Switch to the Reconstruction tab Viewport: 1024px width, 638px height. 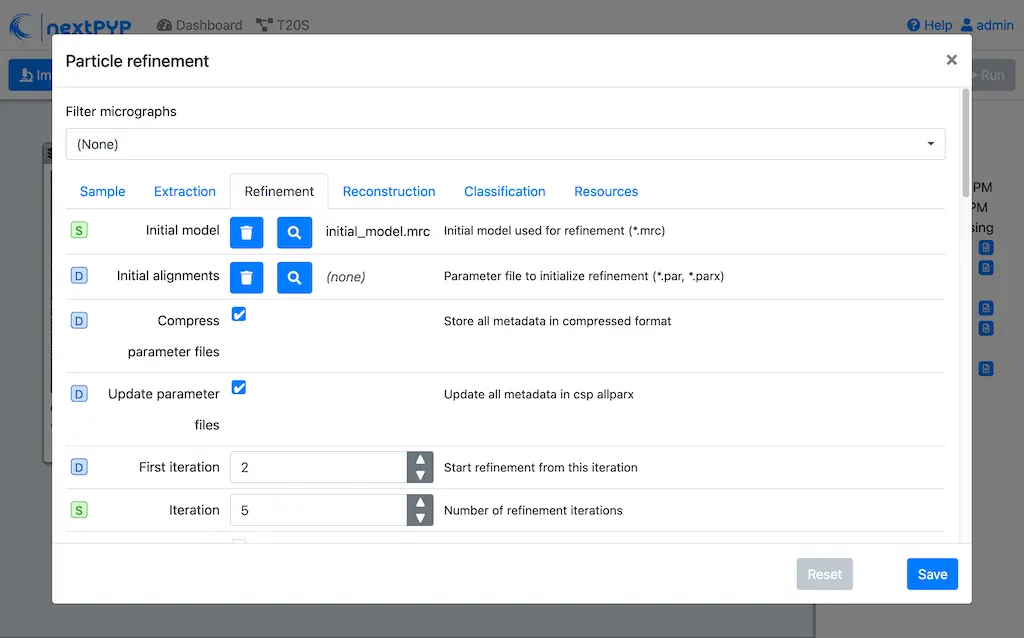(388, 191)
